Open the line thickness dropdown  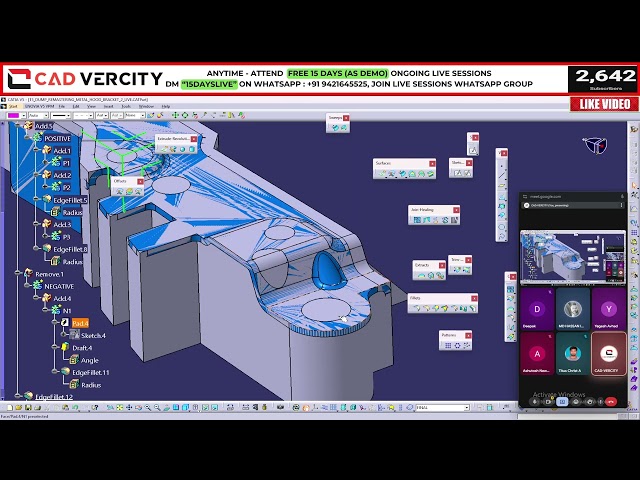coord(69,116)
